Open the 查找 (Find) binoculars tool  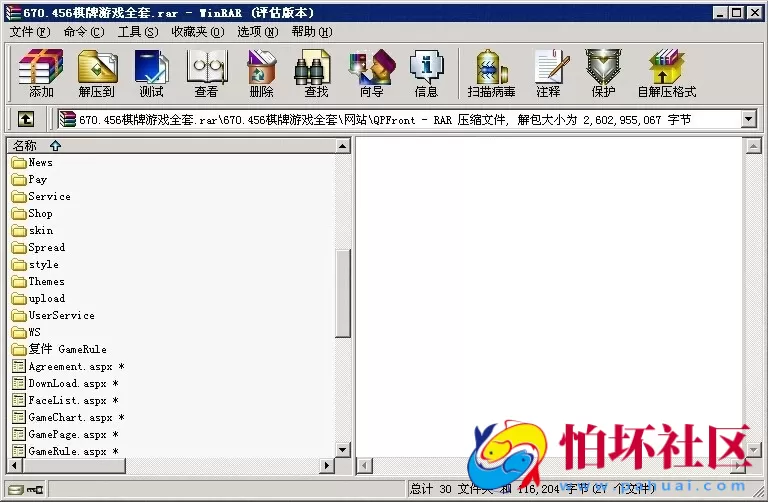[x=316, y=72]
